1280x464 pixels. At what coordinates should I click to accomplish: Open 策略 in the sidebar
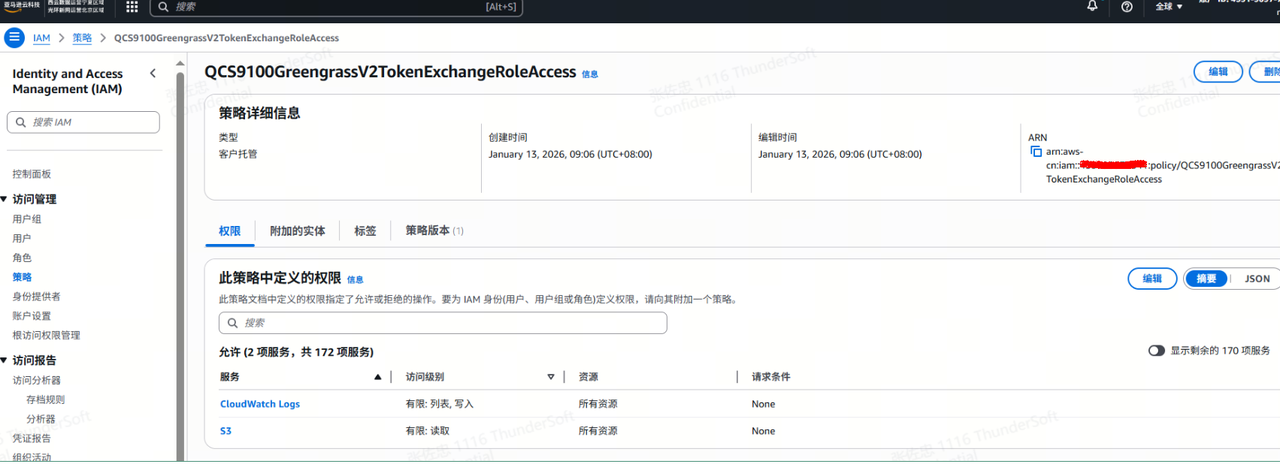pos(22,277)
